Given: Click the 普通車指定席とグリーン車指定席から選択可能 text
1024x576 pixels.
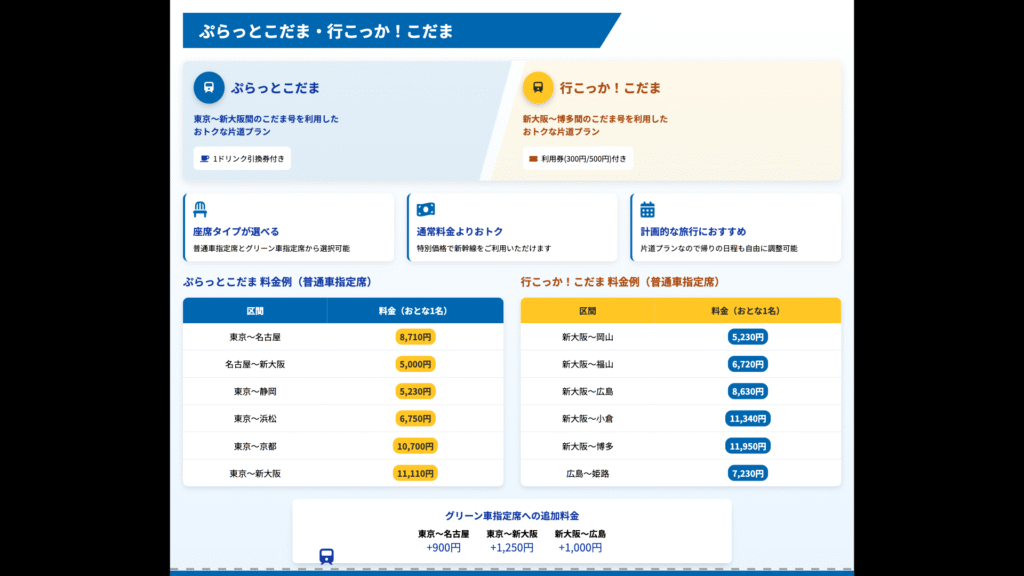Looking at the screenshot, I should [x=271, y=248].
